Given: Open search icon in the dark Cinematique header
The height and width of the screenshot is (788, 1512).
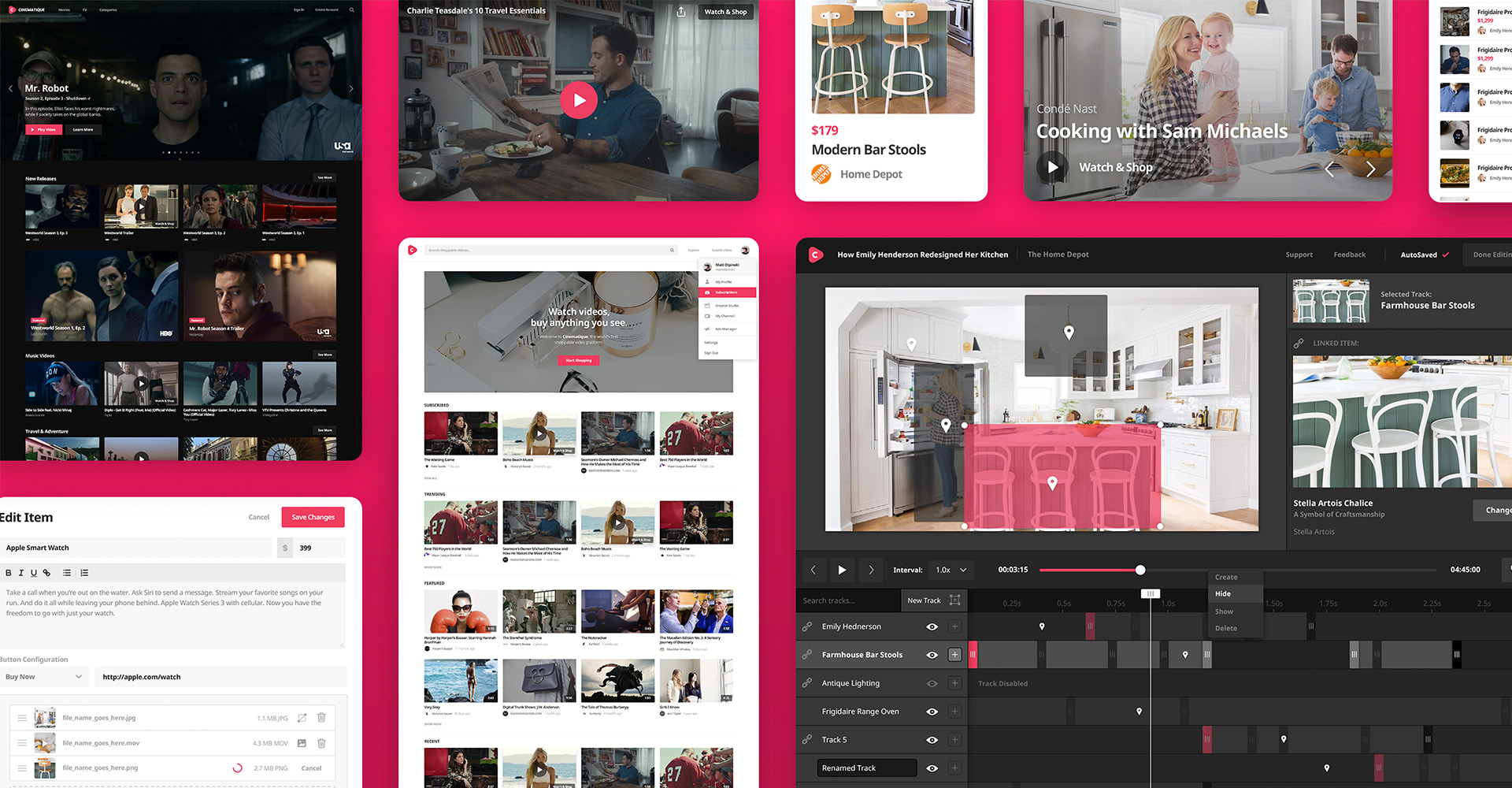Looking at the screenshot, I should pos(351,10).
